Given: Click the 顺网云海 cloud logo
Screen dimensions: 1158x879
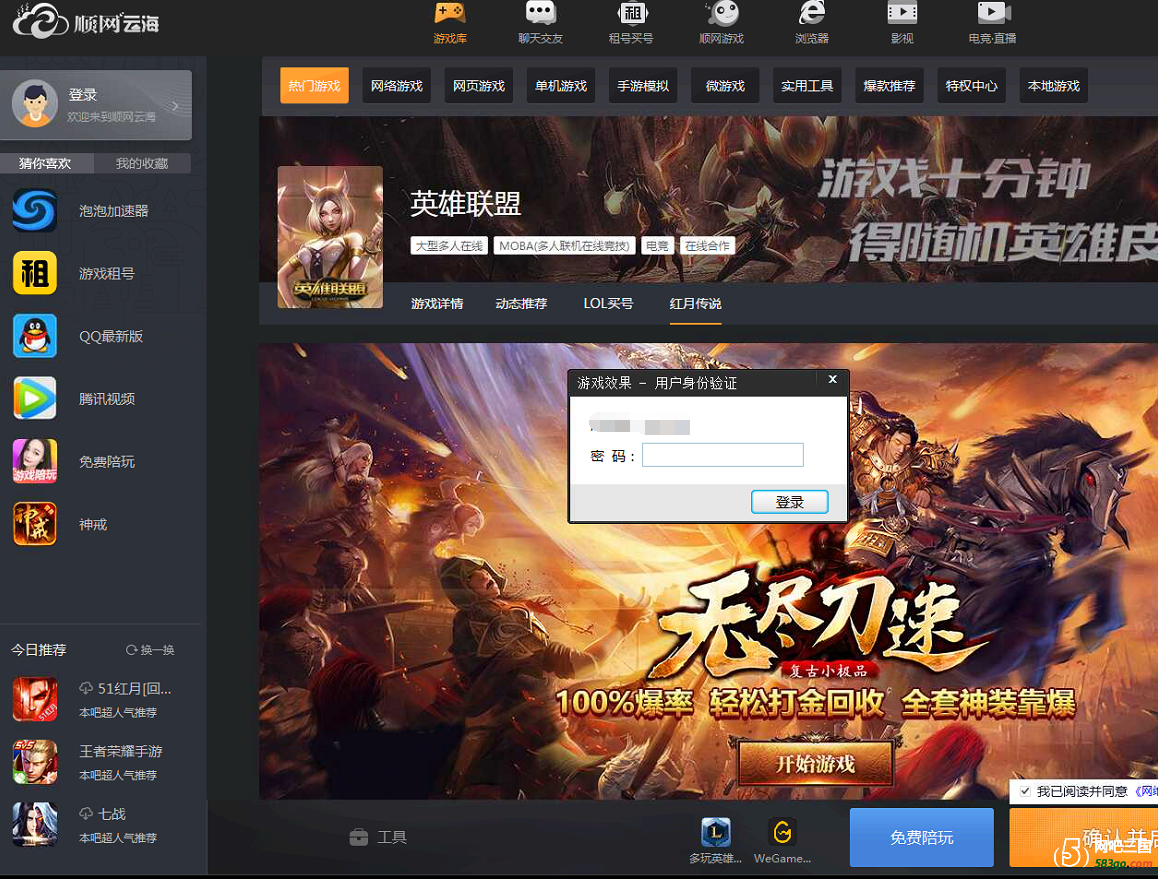Looking at the screenshot, I should pyautogui.click(x=86, y=22).
